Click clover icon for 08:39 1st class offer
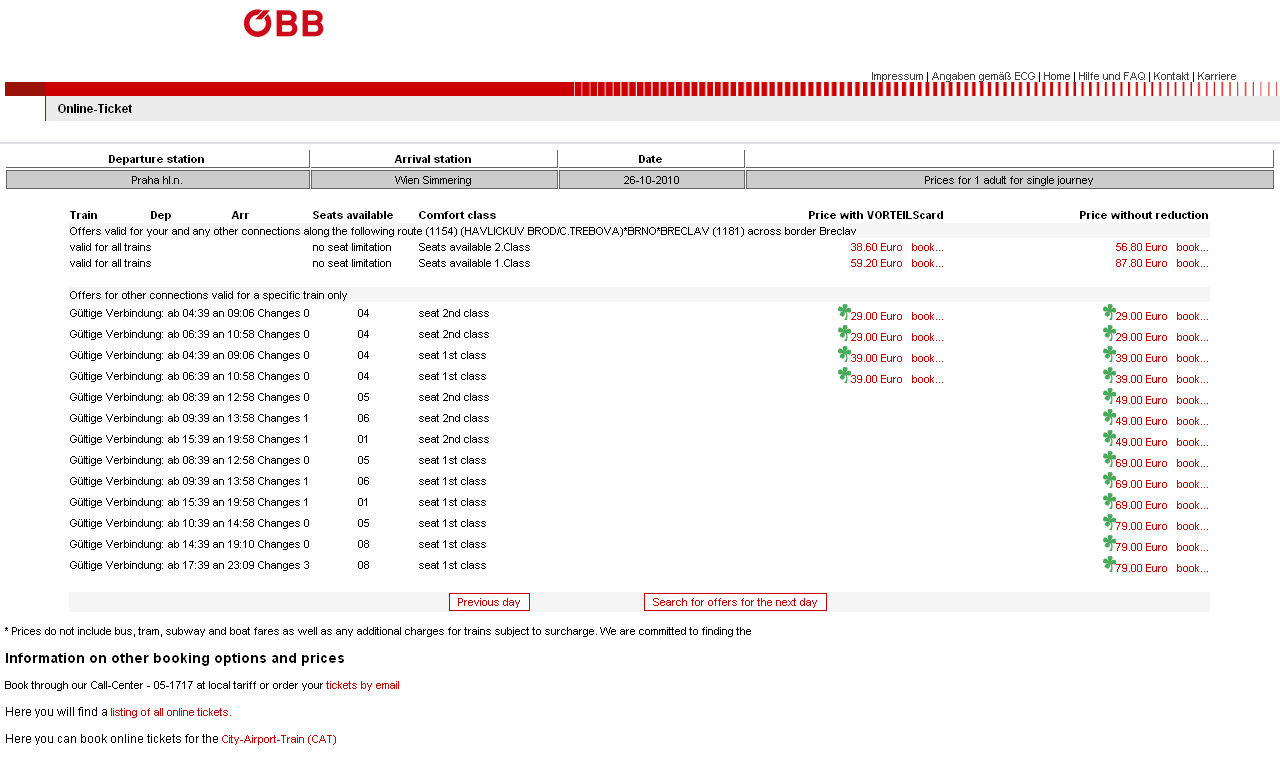Screen dimensions: 1280x776 tap(1109, 459)
